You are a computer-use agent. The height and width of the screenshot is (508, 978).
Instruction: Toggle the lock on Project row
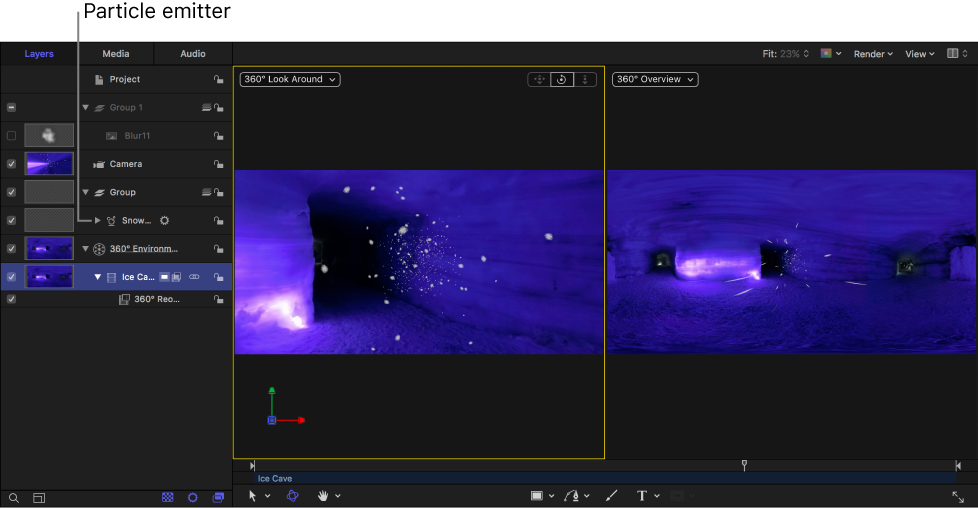218,79
